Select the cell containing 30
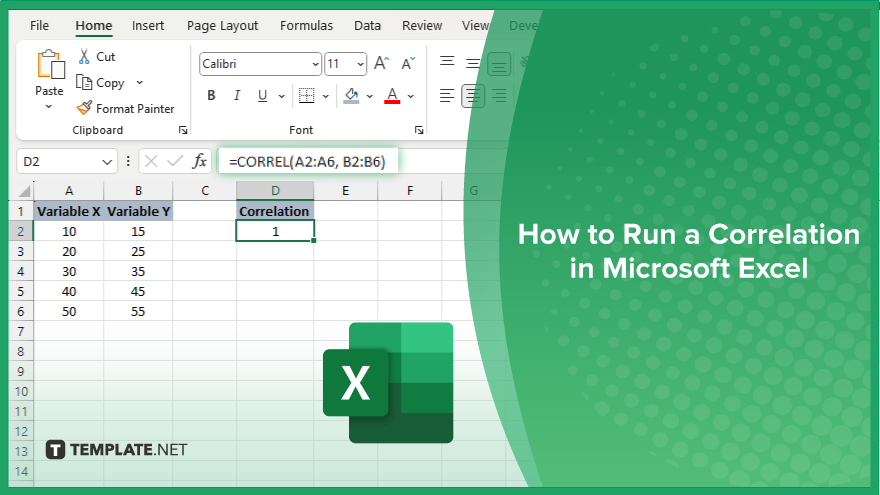The height and width of the screenshot is (495, 880). (x=69, y=272)
